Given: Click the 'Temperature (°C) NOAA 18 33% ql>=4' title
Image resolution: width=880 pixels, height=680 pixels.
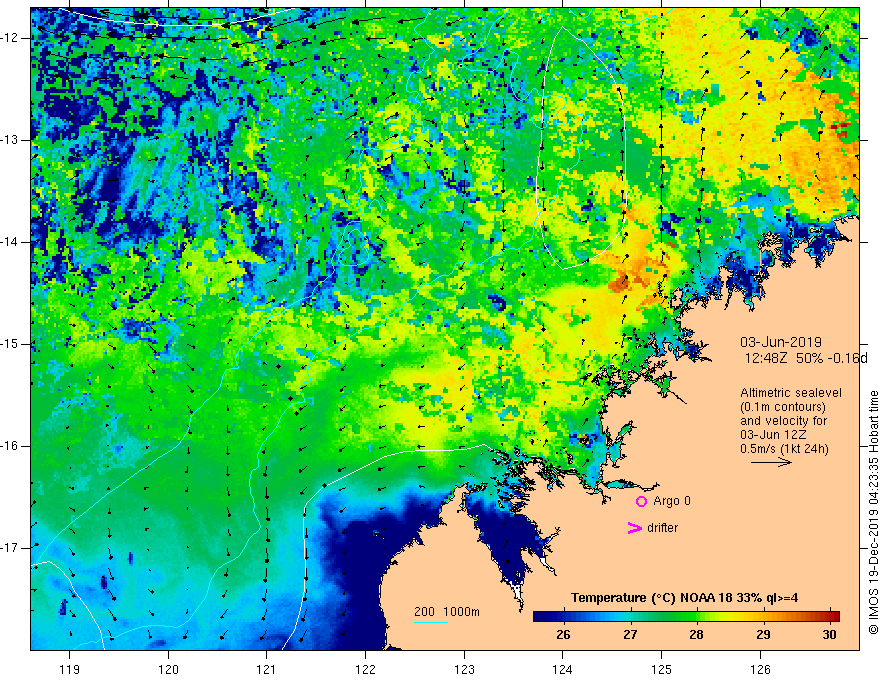Looking at the screenshot, I should (684, 598).
